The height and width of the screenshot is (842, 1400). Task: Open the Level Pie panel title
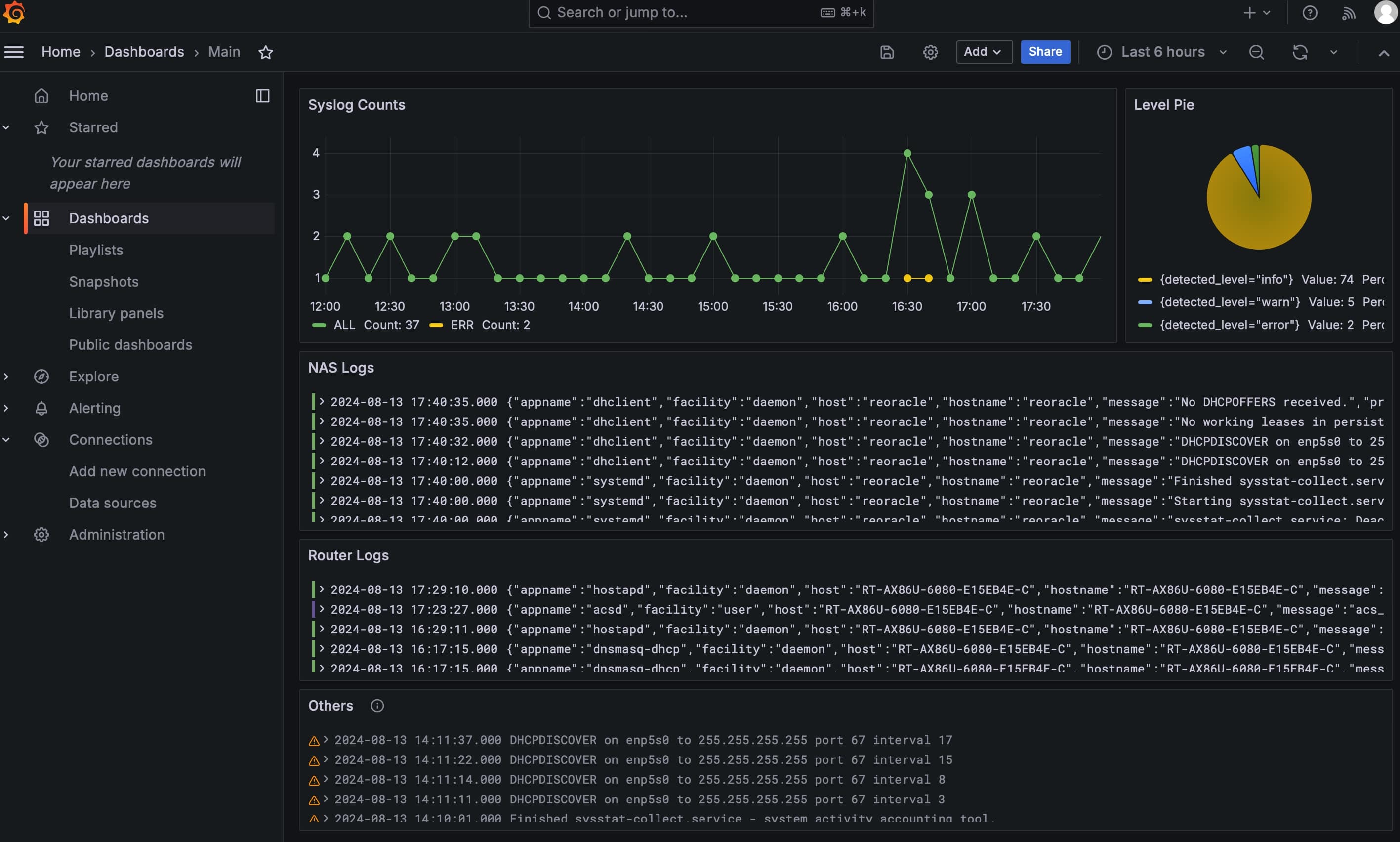1164,105
